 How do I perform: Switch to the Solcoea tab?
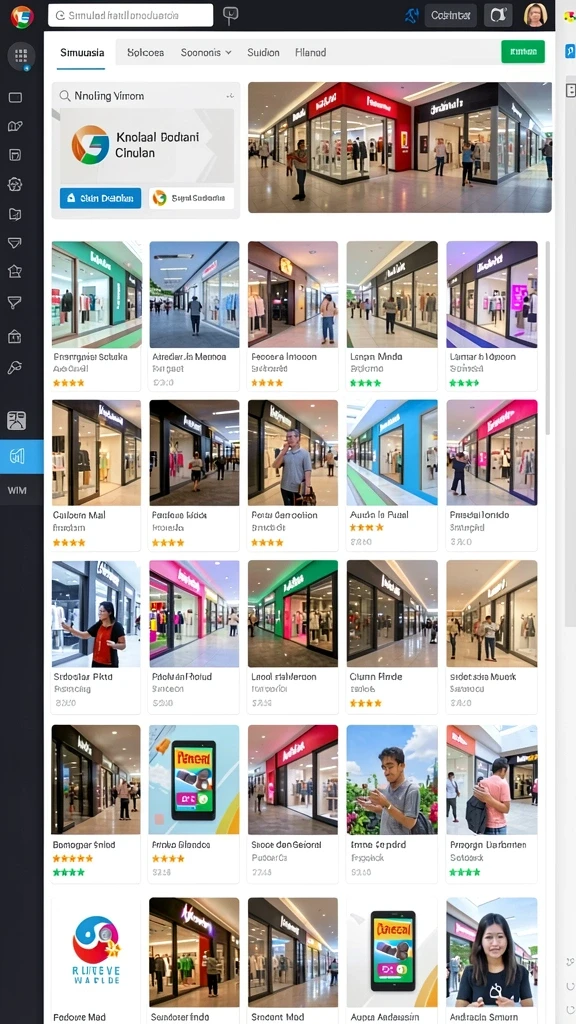pyautogui.click(x=146, y=52)
